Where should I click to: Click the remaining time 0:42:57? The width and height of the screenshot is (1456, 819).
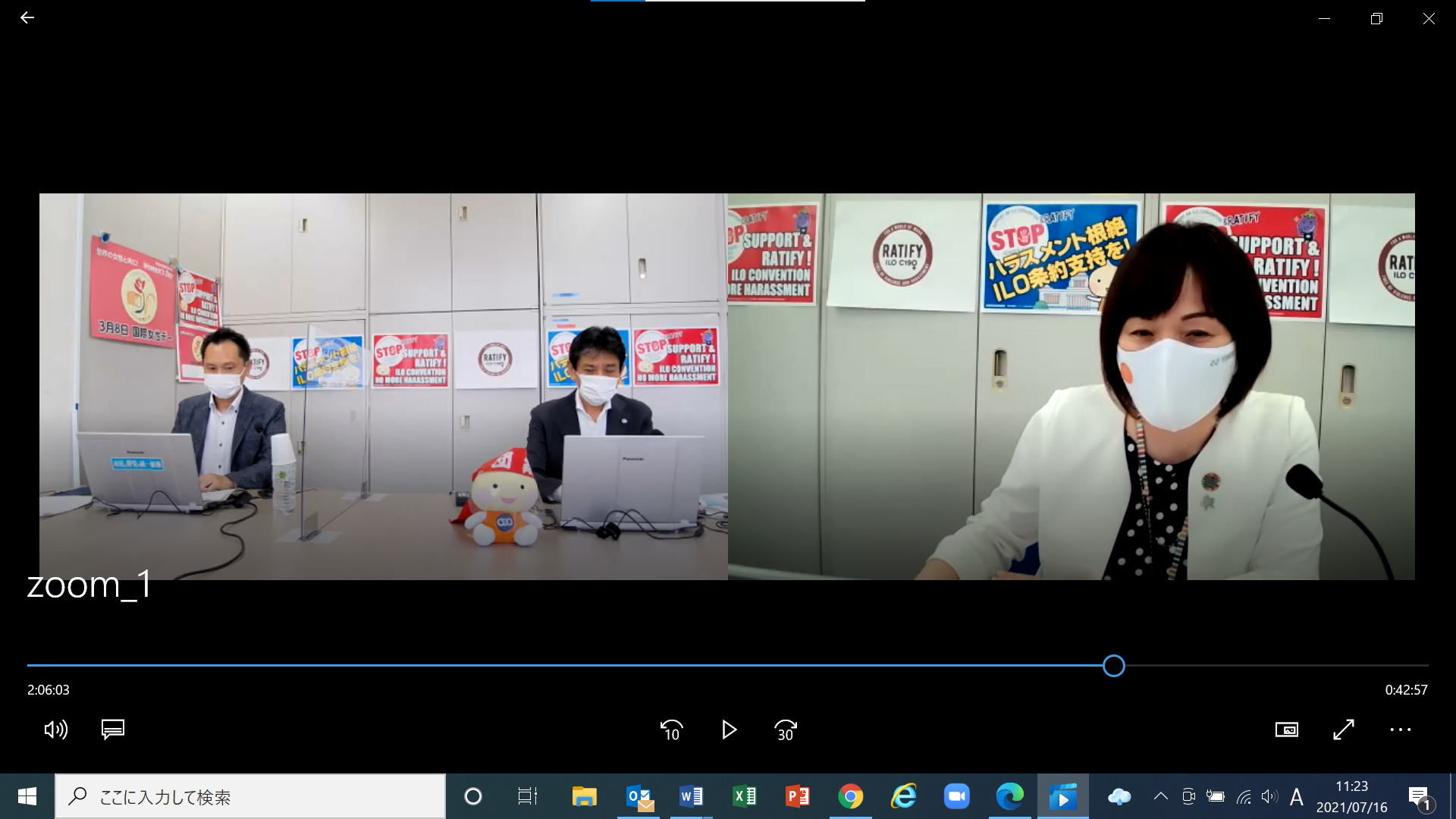coord(1407,690)
